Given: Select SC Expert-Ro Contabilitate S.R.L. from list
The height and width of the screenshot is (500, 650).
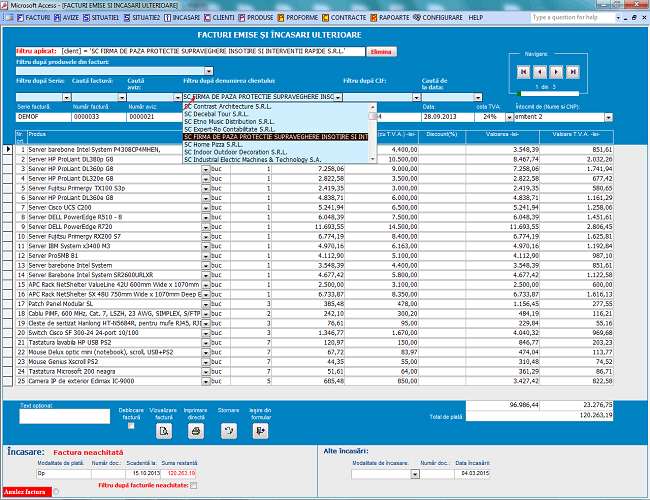Looking at the screenshot, I should coord(276,129).
